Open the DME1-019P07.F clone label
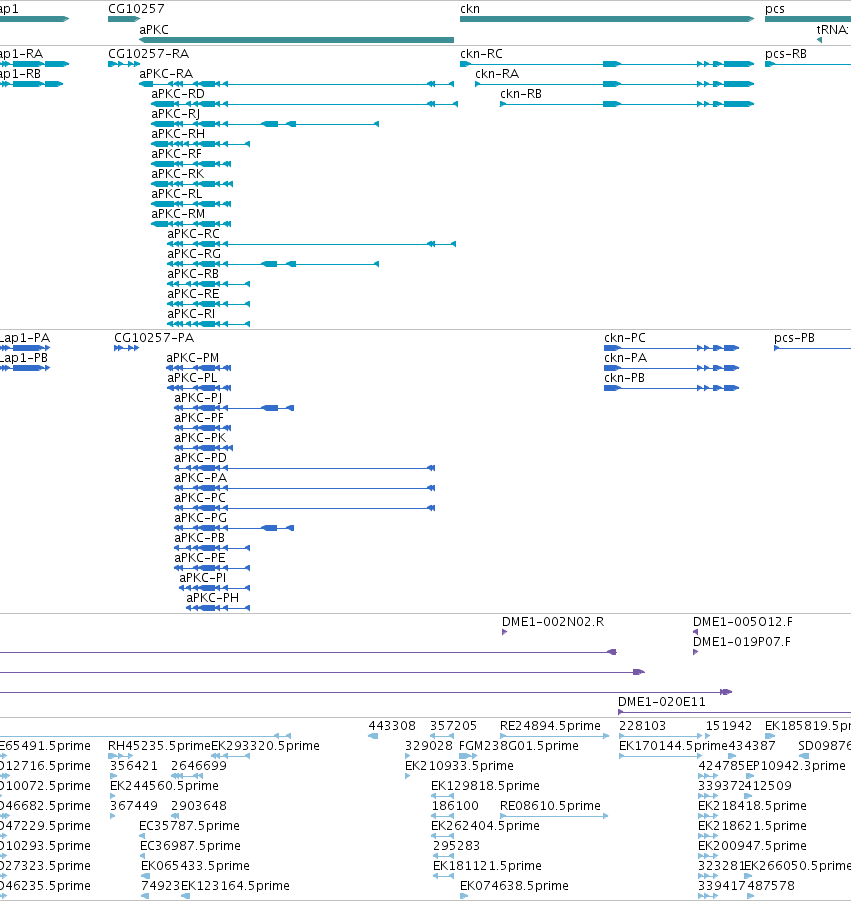The width and height of the screenshot is (851, 901). click(x=742, y=642)
